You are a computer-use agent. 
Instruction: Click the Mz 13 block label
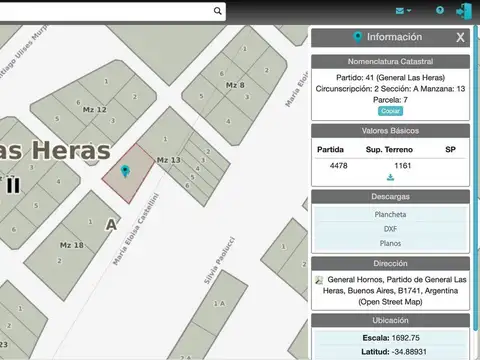pyautogui.click(x=169, y=160)
